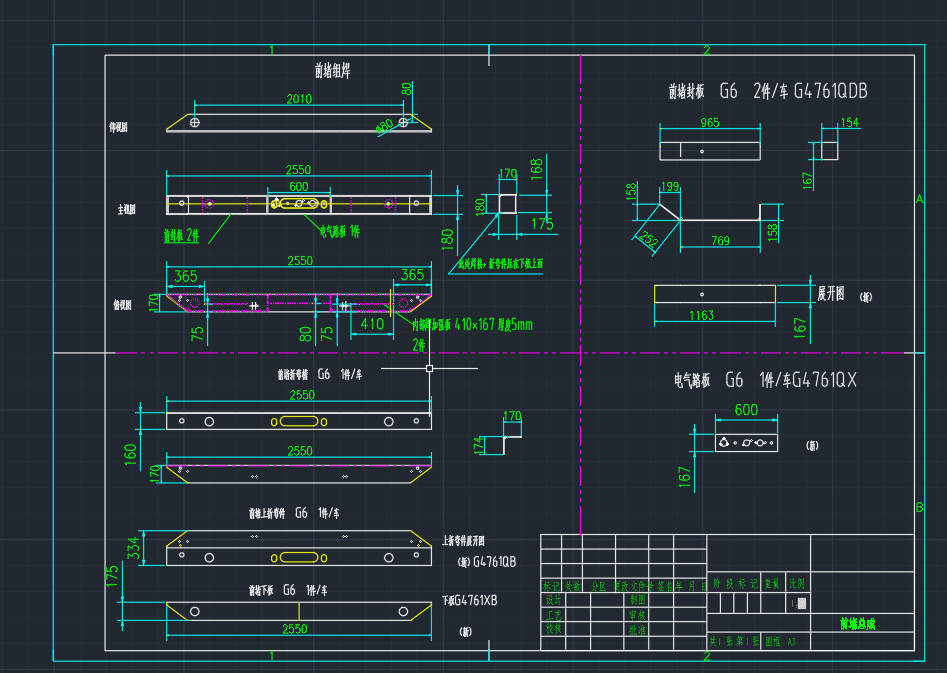Select the 334 height dimension
This screenshot has width=947, height=673.
click(133, 548)
